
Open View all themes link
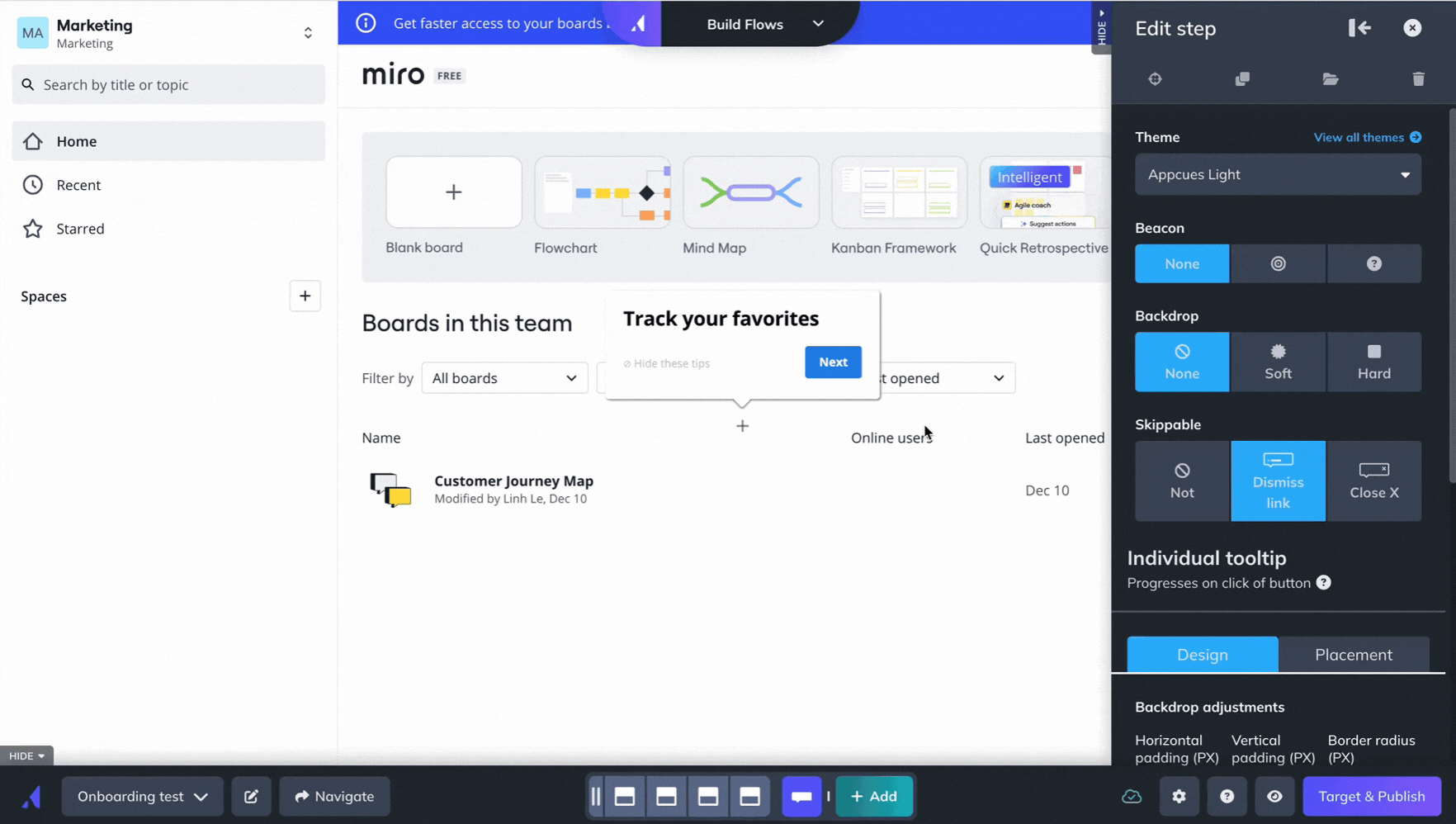(x=1359, y=137)
